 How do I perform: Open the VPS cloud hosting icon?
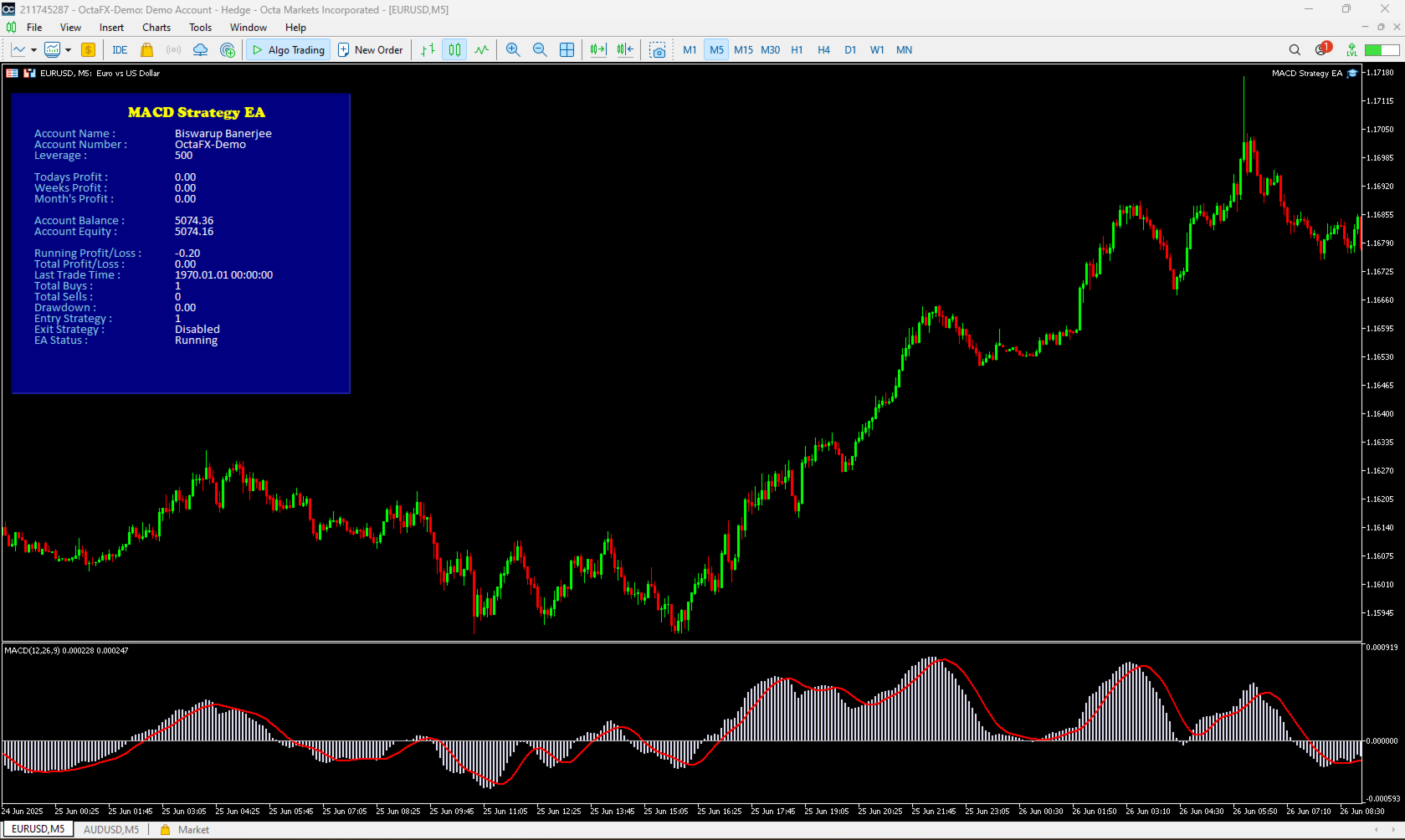(200, 50)
